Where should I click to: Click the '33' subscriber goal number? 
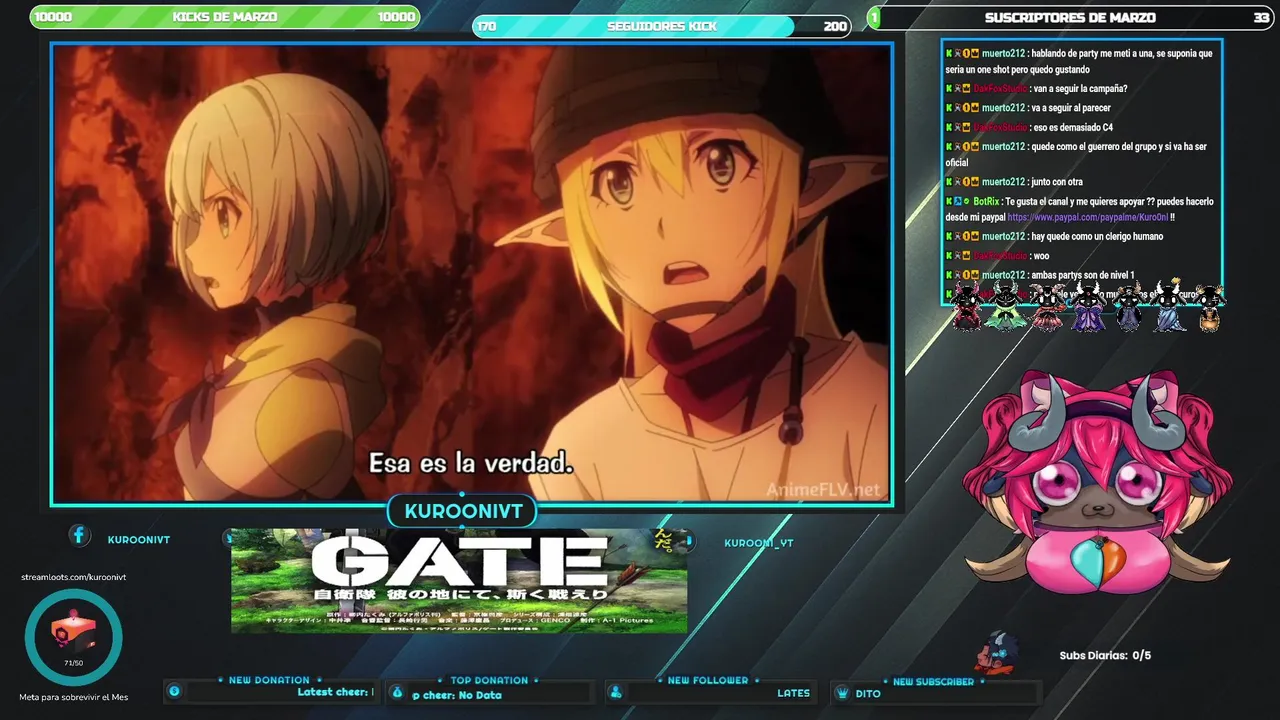click(1261, 18)
